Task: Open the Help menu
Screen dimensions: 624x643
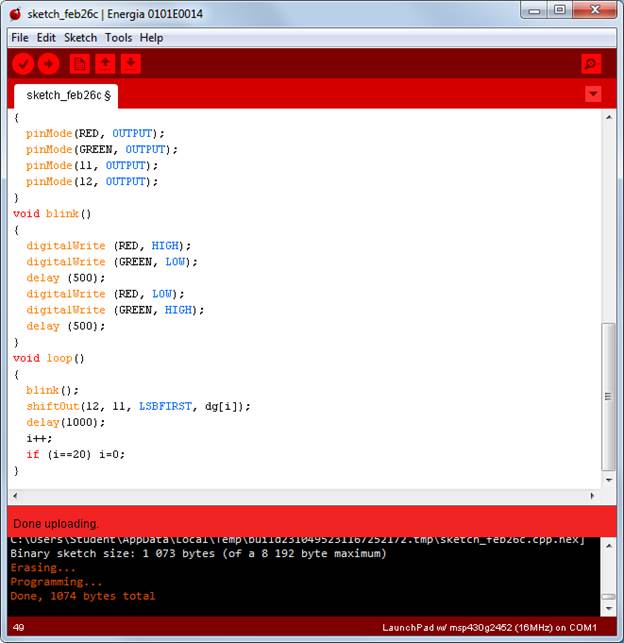Action: tap(151, 38)
